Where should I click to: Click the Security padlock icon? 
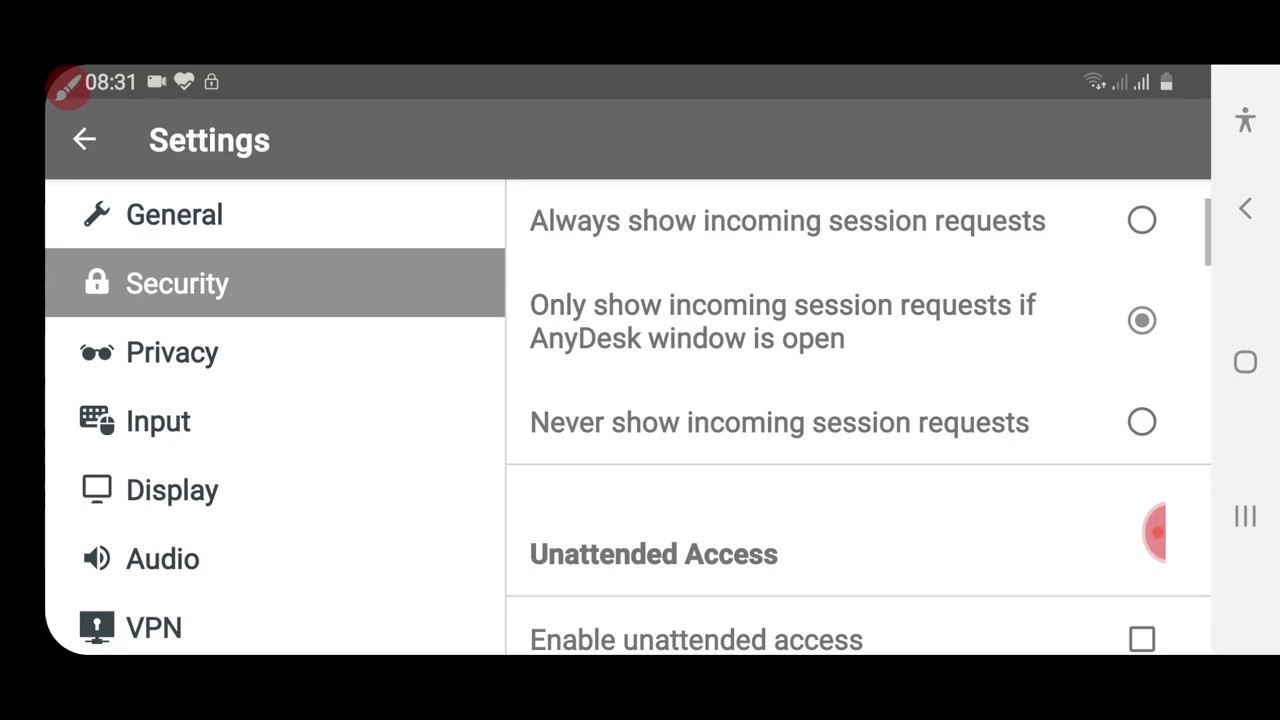coord(97,283)
